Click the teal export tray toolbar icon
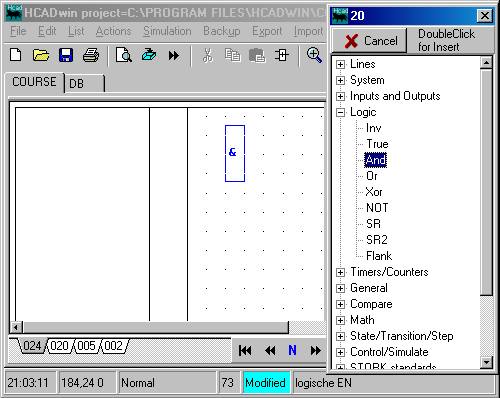This screenshot has width=500, height=398. (x=149, y=55)
